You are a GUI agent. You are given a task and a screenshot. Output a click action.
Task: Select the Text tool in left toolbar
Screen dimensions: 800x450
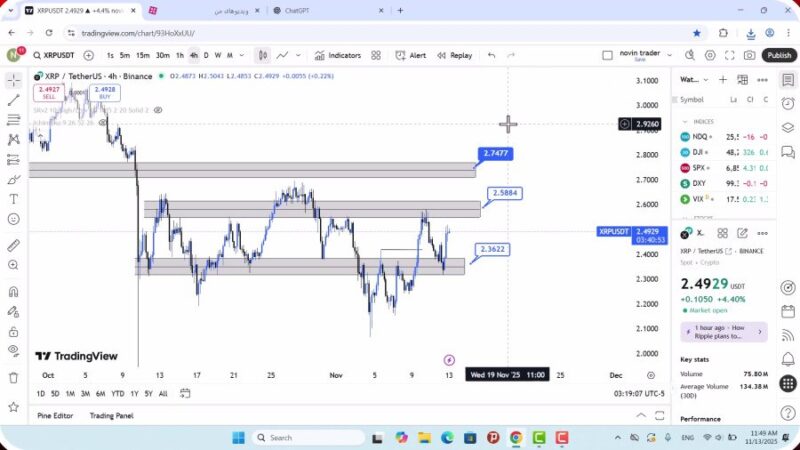pyautogui.click(x=13, y=198)
